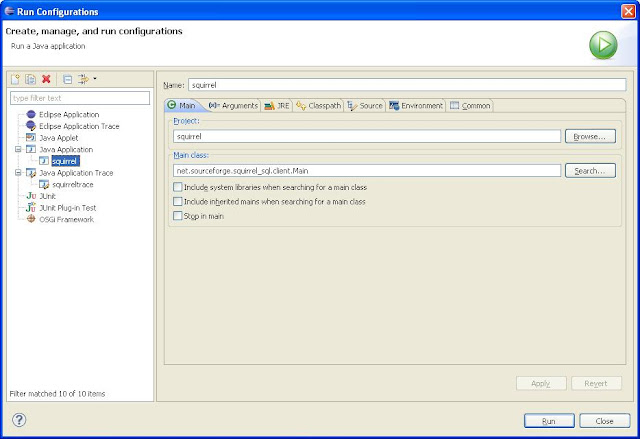Click the JUnit icon in tree

coord(31,196)
